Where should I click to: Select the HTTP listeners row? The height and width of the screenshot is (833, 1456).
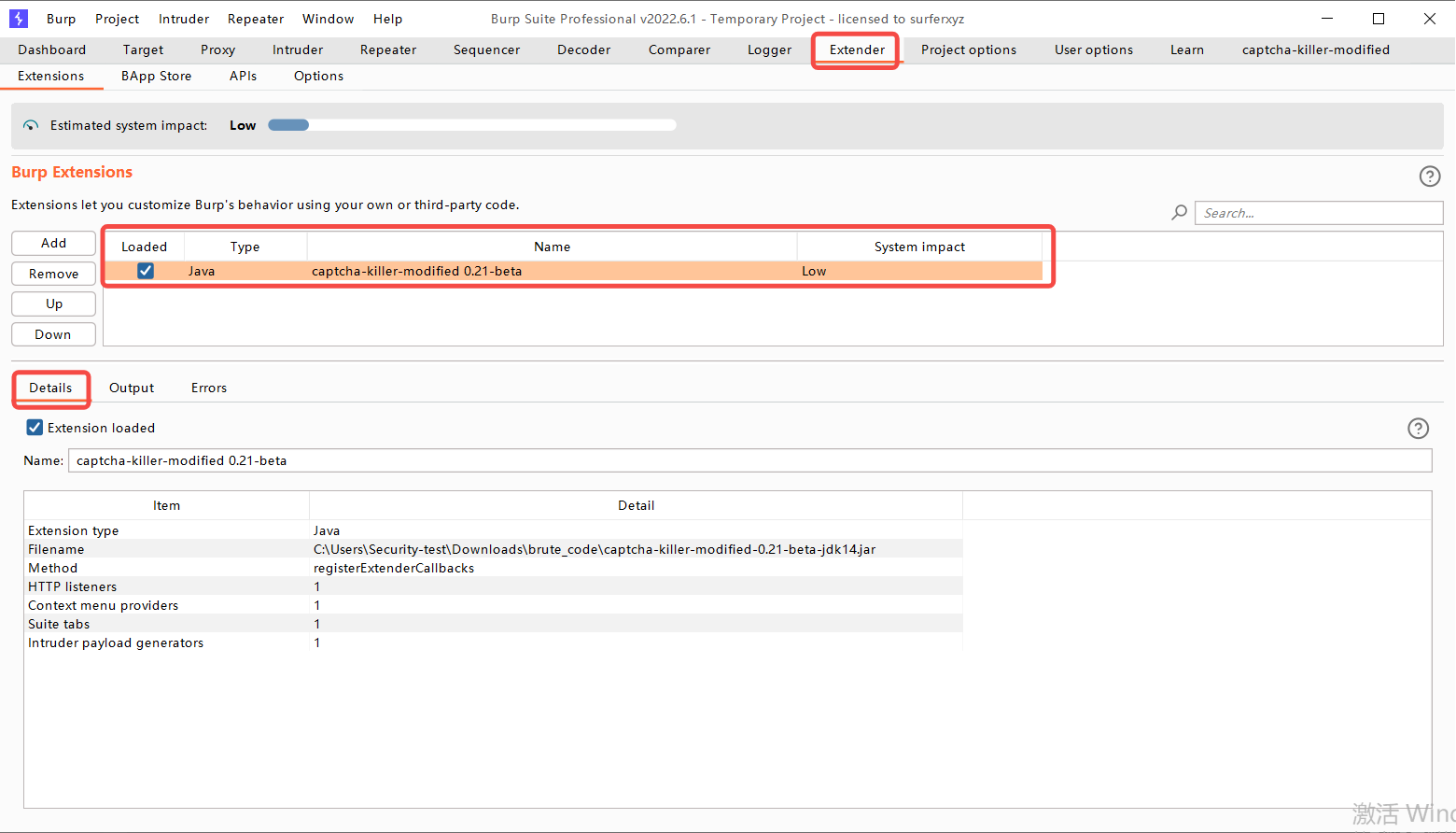pos(493,586)
